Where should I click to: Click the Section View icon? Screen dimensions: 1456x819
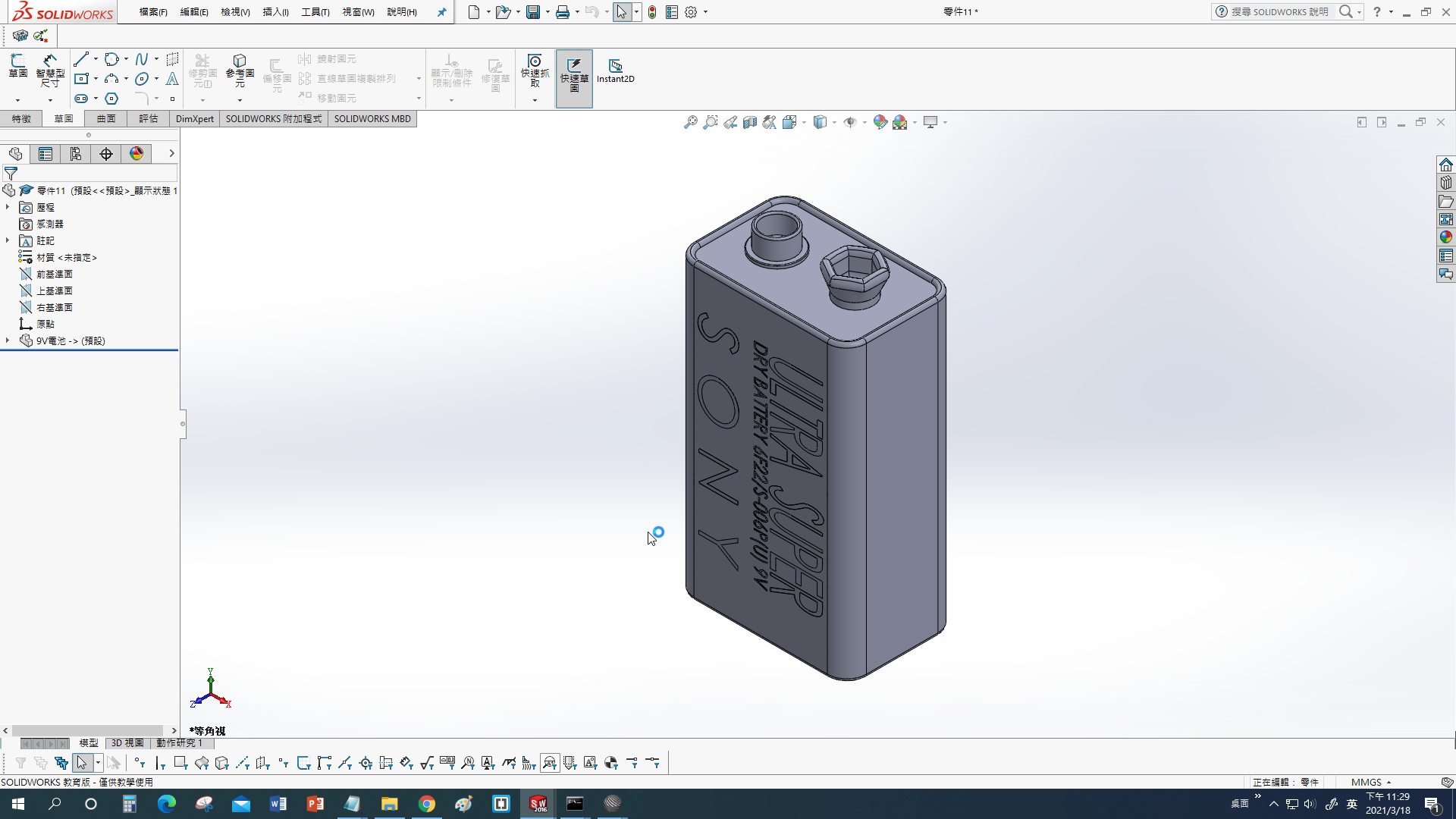coord(750,122)
